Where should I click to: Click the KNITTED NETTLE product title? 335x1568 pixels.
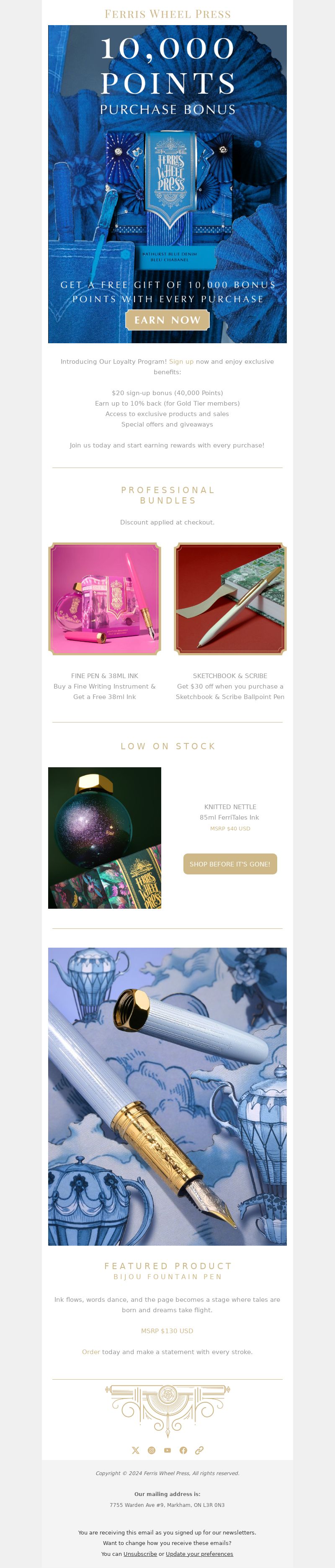(230, 807)
